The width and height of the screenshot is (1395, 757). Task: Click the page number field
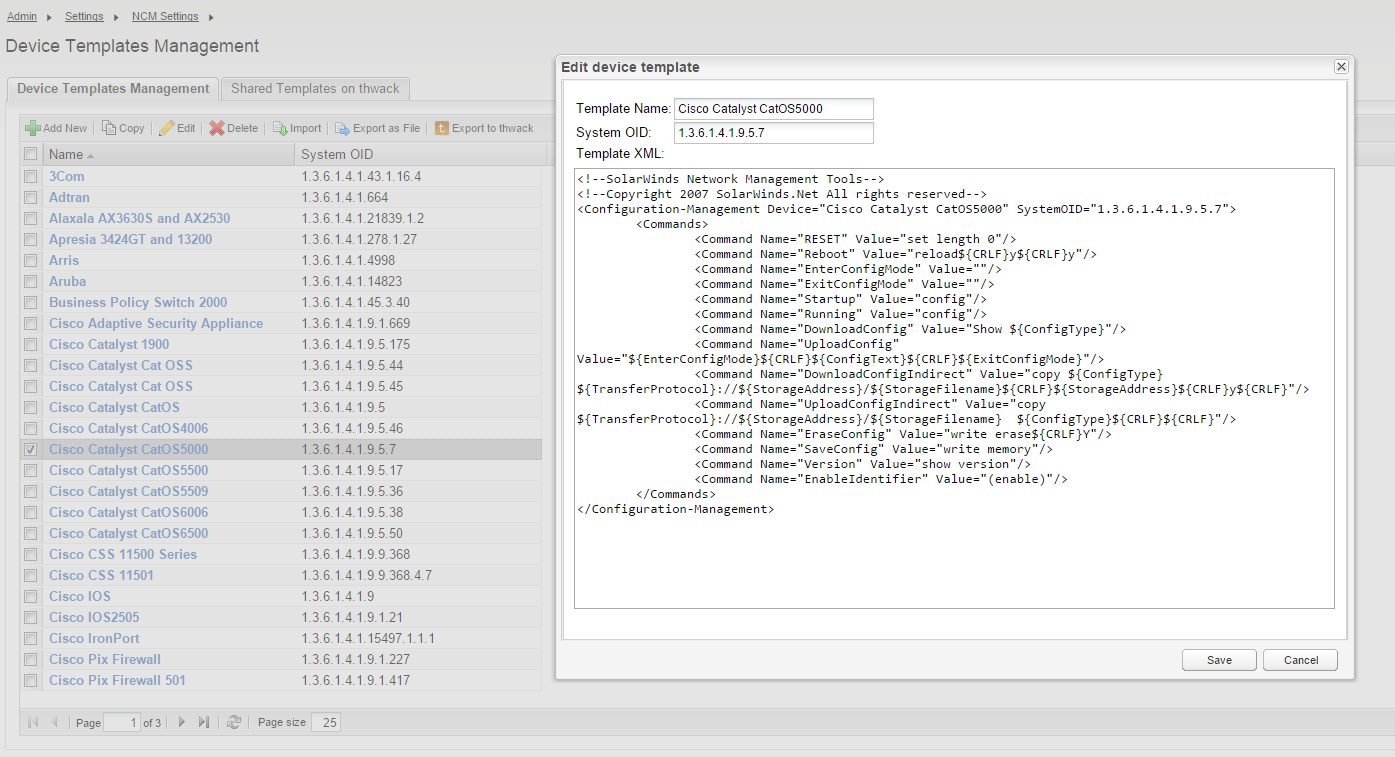(x=121, y=722)
